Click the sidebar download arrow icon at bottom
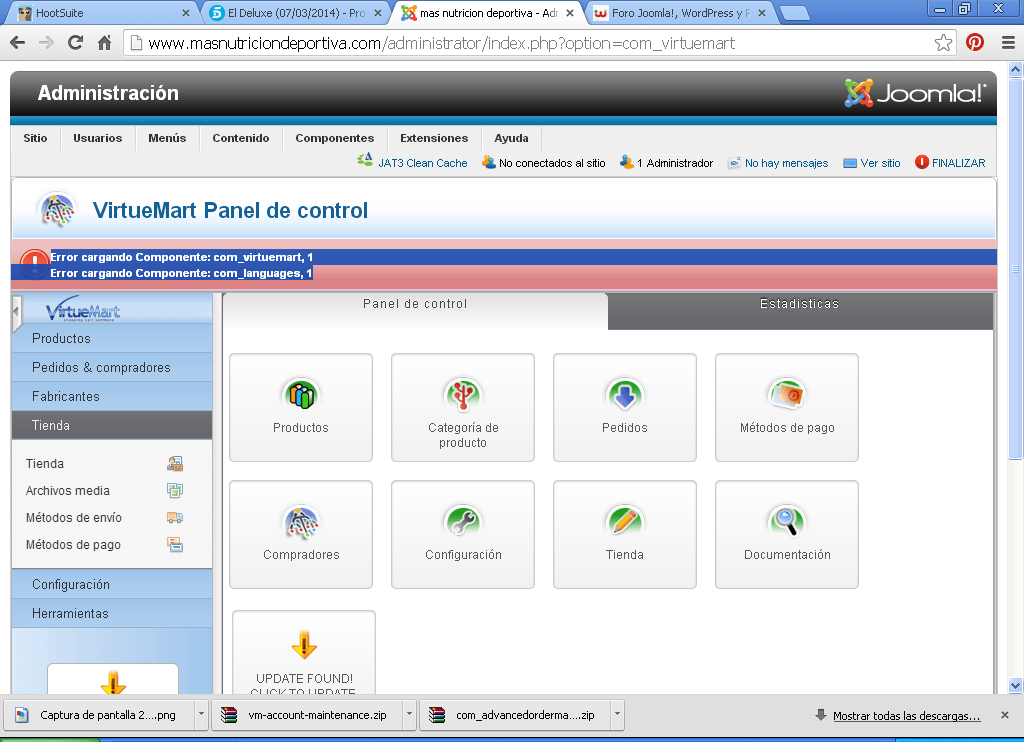Image resolution: width=1024 pixels, height=742 pixels. point(113,682)
